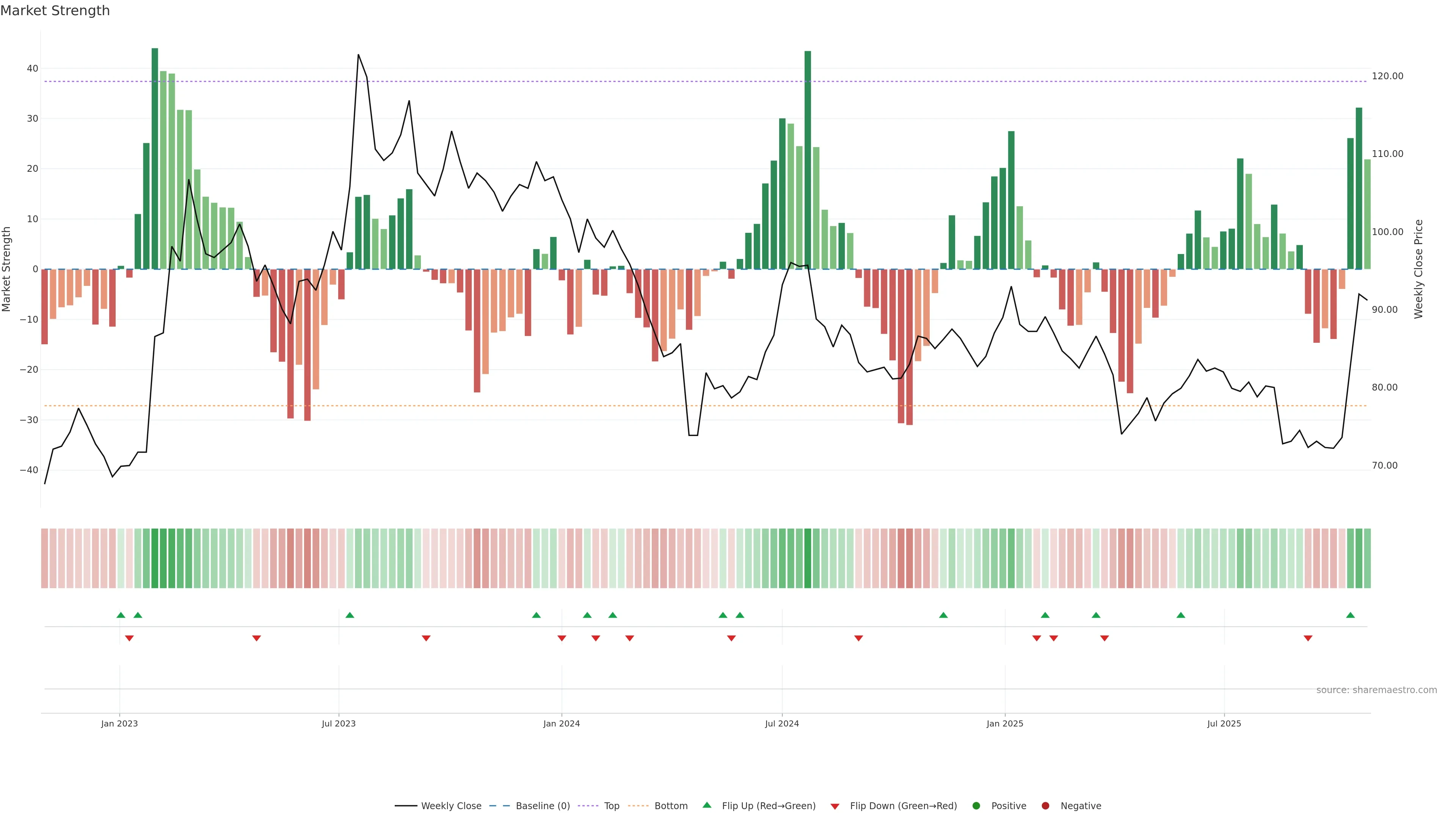Select the leftmost green flip-up triangle marker
Screen dimensions: 1456x819
click(x=121, y=615)
